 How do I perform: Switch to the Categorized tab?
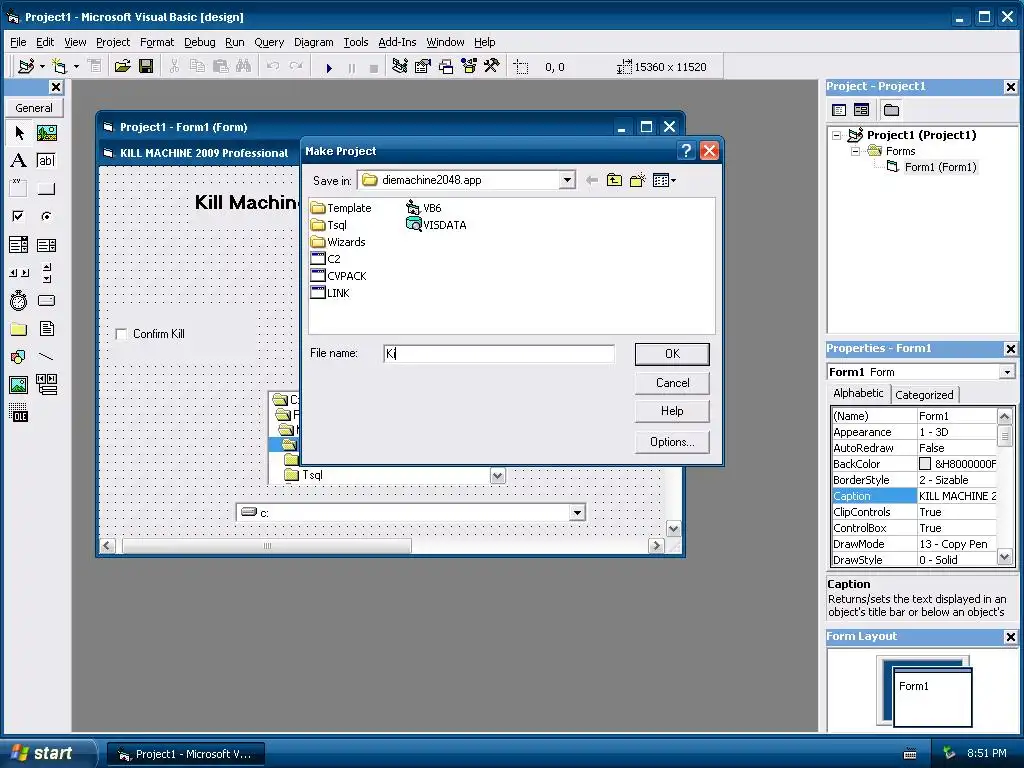click(924, 395)
